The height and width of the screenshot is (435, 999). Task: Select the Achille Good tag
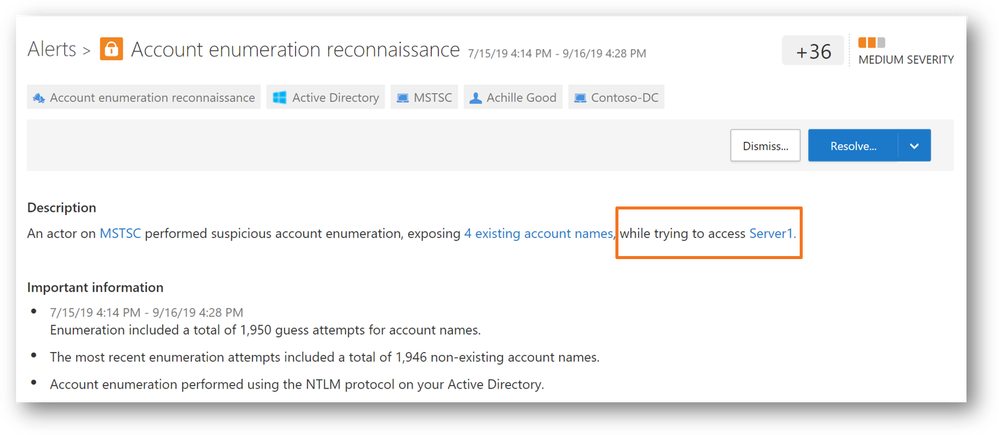[x=521, y=98]
